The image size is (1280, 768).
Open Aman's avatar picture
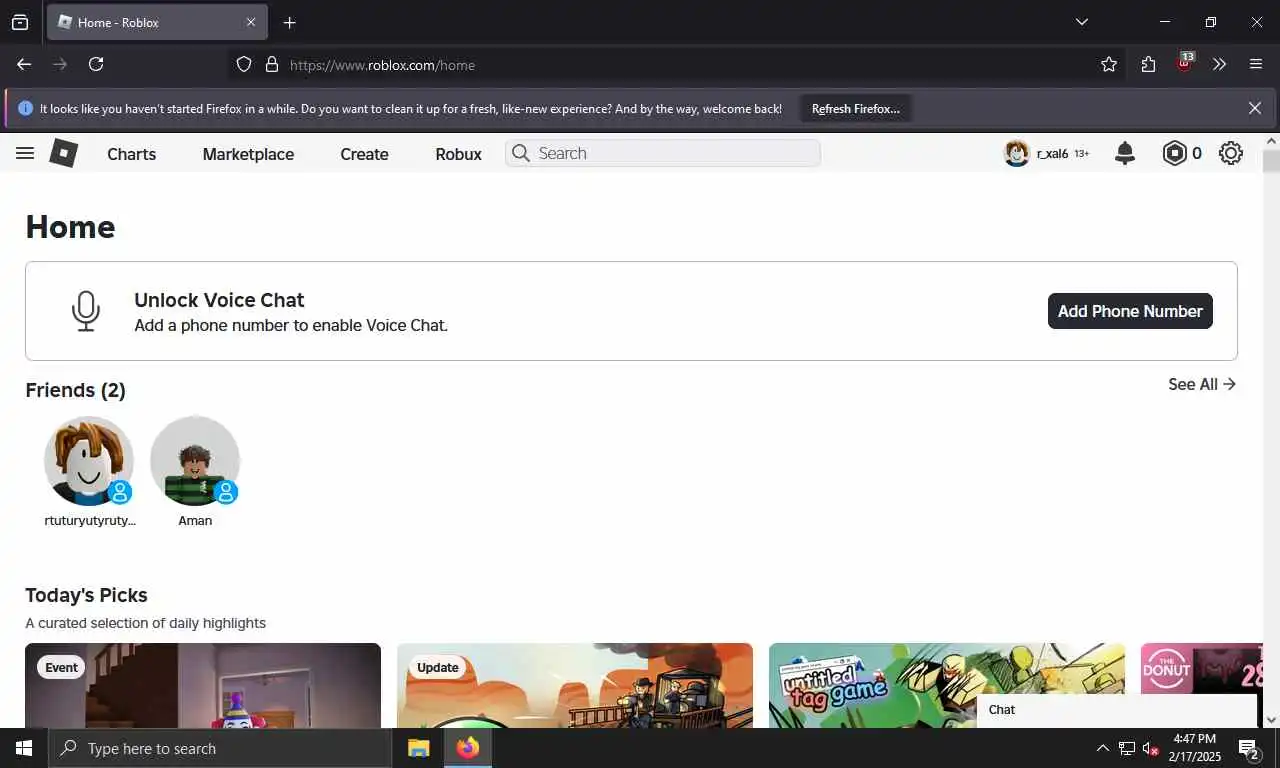[x=195, y=461]
